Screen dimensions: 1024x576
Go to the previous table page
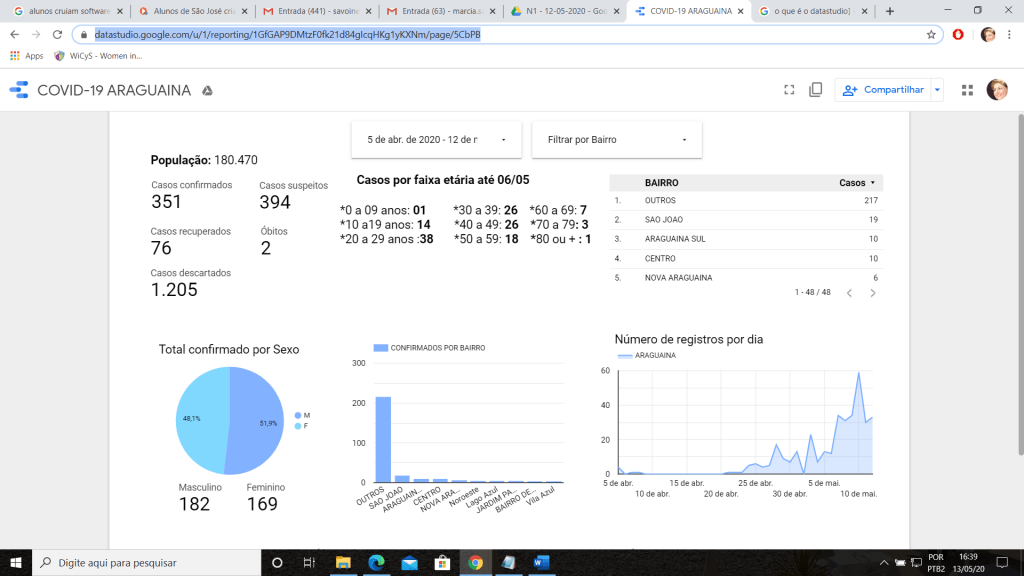point(849,293)
